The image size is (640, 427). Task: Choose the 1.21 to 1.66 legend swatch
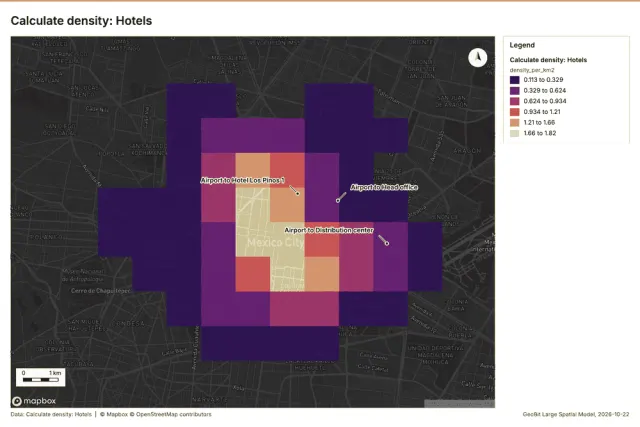(x=515, y=122)
